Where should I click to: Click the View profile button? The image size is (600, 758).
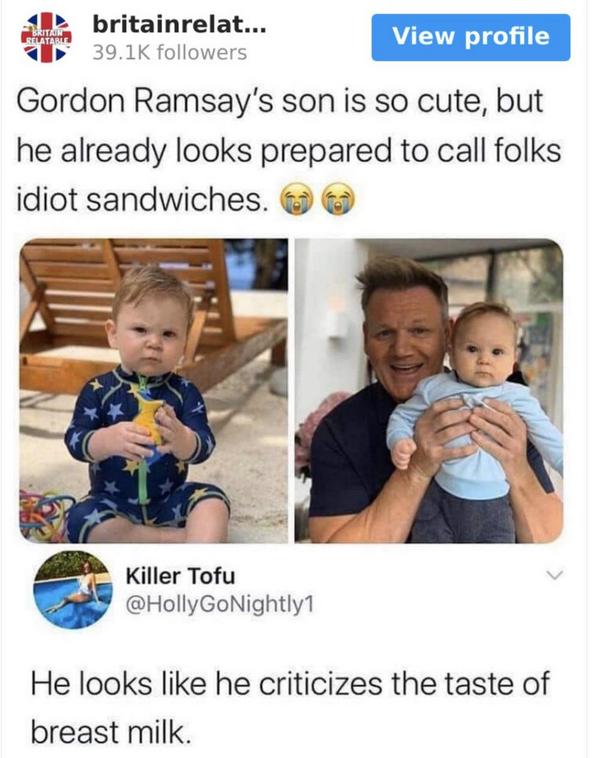(x=470, y=37)
